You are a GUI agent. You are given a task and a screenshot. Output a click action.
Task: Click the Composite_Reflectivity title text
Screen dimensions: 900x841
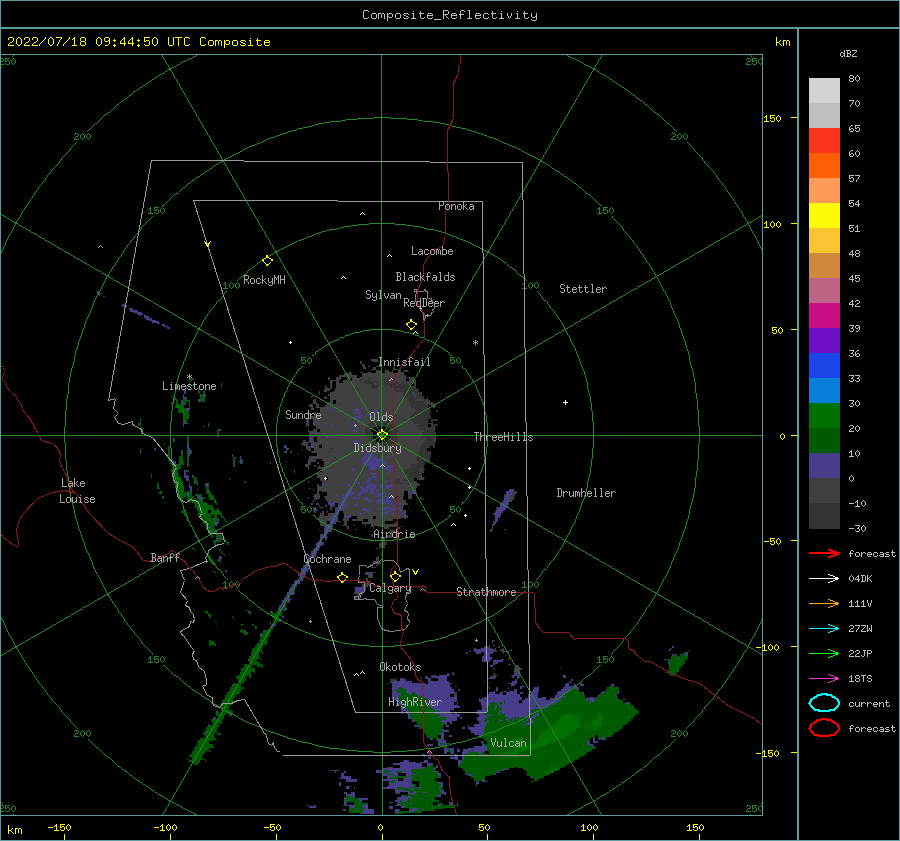click(x=450, y=15)
